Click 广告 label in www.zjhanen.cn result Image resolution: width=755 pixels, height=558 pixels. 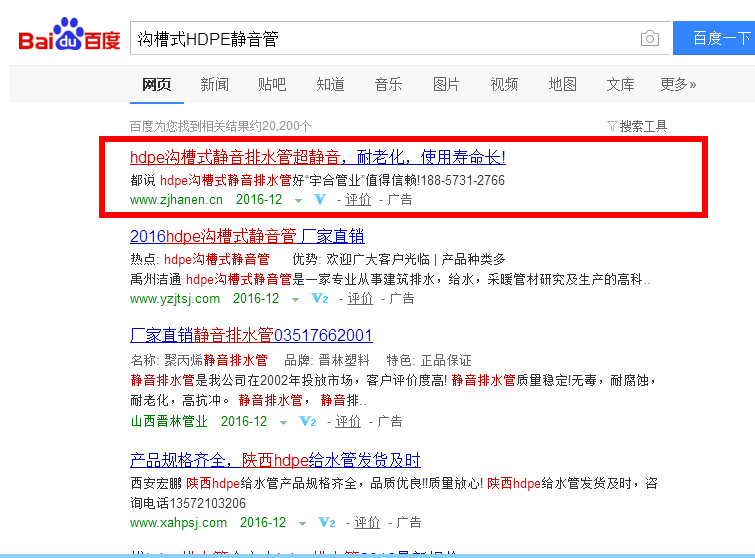(400, 199)
